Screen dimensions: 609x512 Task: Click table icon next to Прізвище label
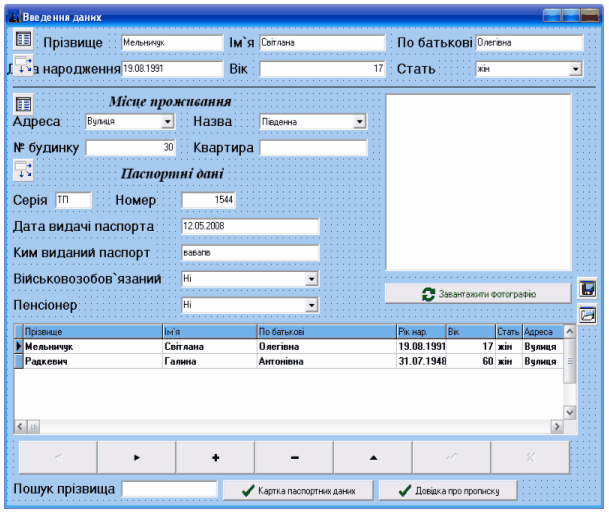[23, 41]
